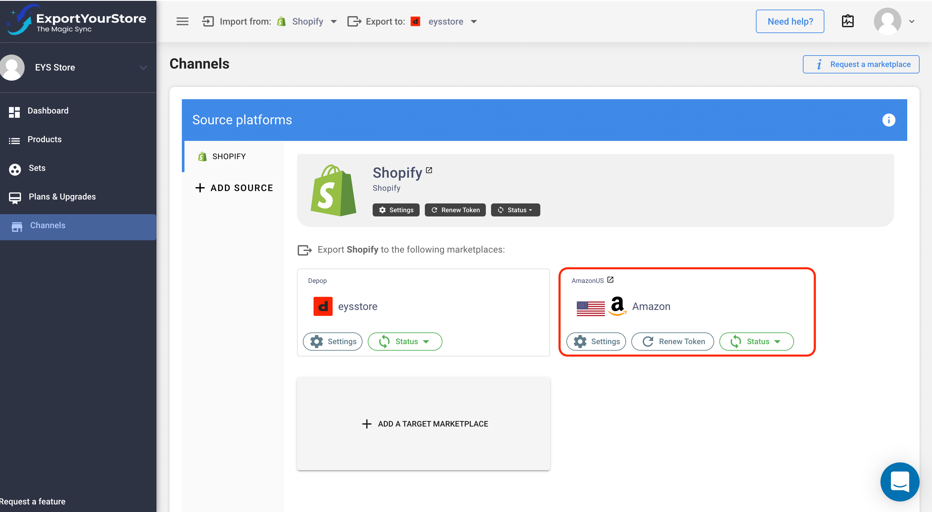Click Shopify source Renew Token button
Image resolution: width=932 pixels, height=512 pixels.
coord(455,210)
